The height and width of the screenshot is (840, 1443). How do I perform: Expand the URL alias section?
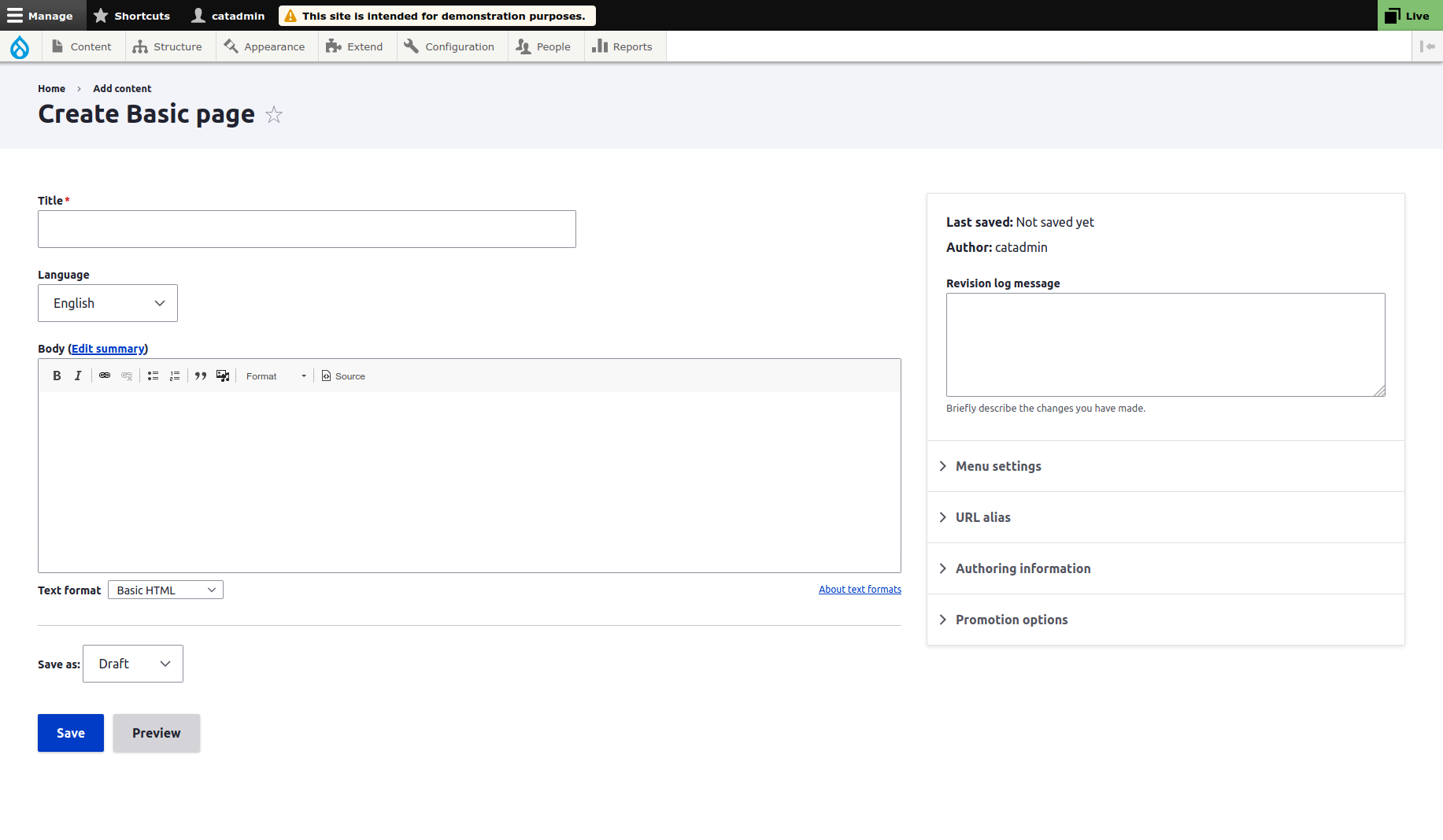pyautogui.click(x=982, y=517)
